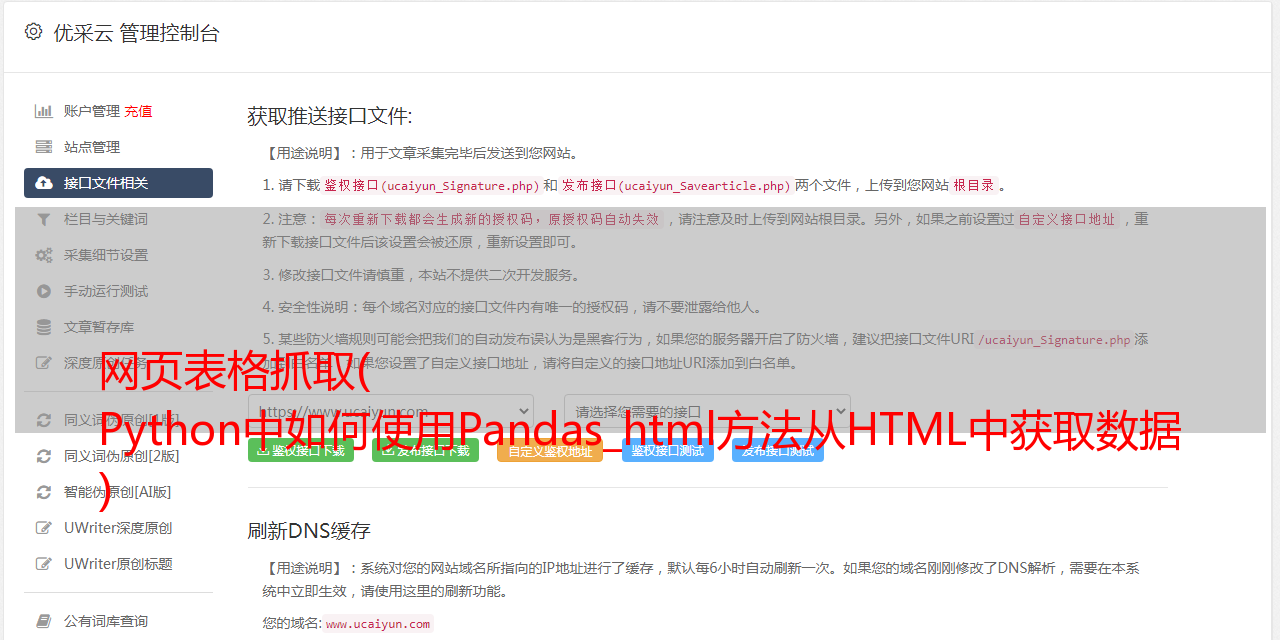This screenshot has height=640, width=1280.
Task: Click the refresh icon for 同义词伪原创[2版]
Action: 44,456
